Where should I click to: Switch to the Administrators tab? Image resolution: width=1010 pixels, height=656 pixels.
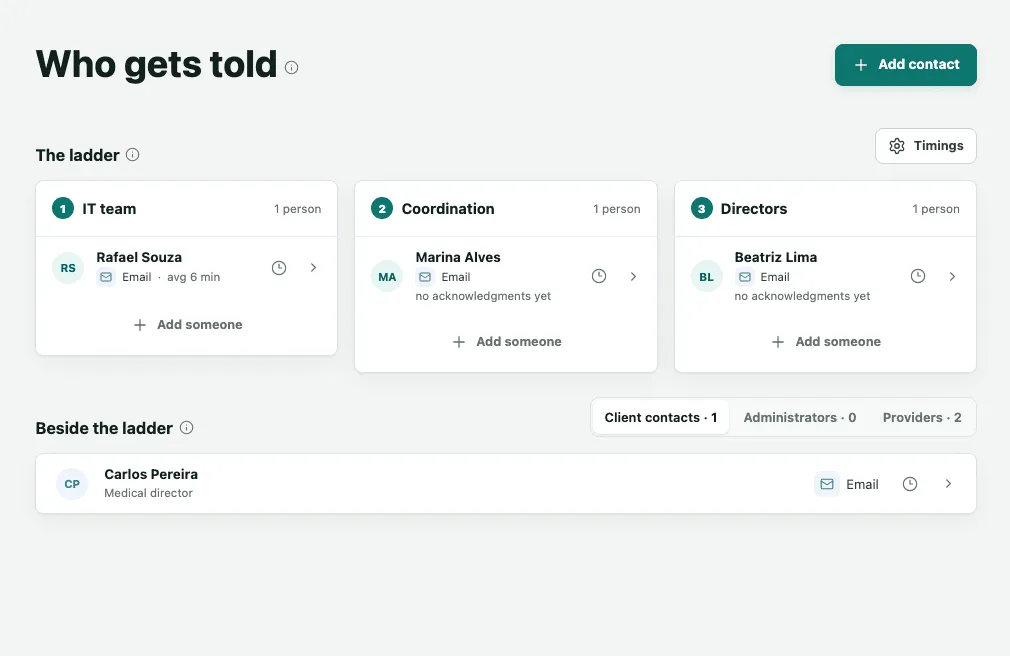799,418
